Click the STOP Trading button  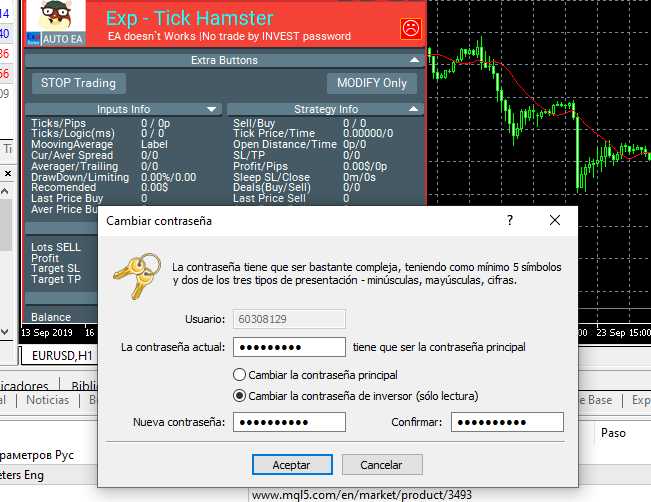point(78,83)
